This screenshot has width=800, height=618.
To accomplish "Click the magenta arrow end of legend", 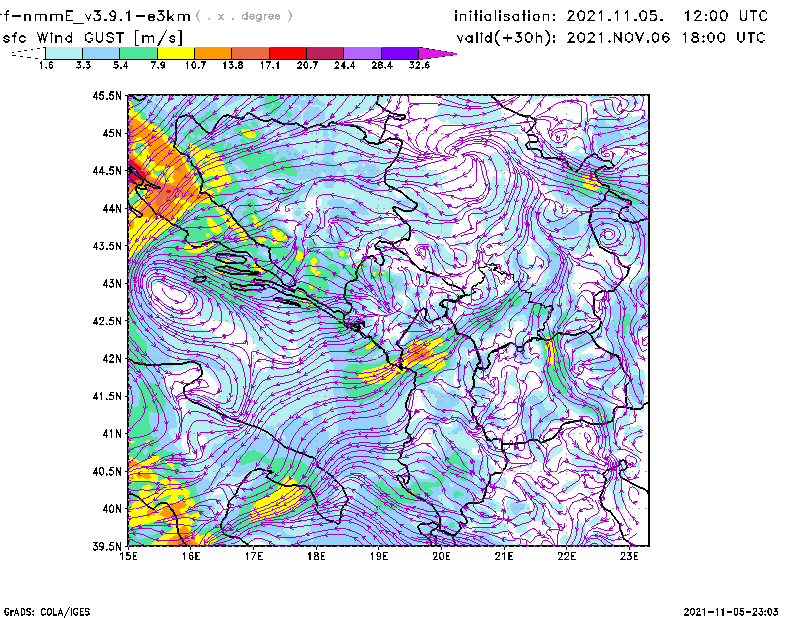I will 437,53.
